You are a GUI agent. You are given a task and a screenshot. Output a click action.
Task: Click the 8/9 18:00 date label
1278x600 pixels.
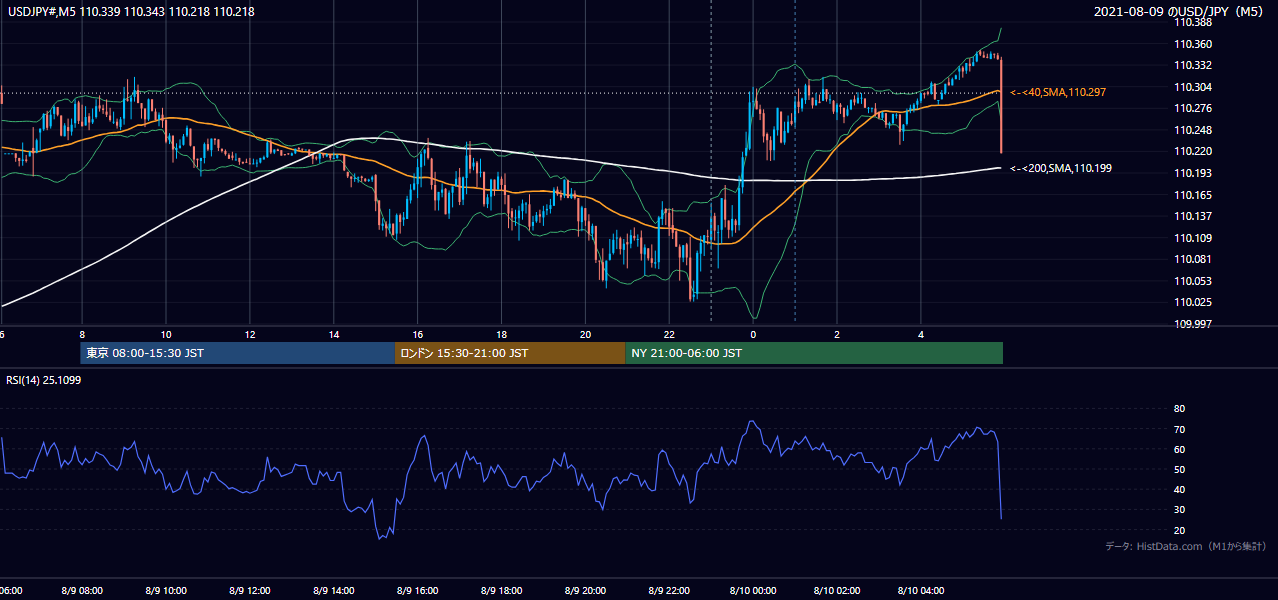[502, 590]
